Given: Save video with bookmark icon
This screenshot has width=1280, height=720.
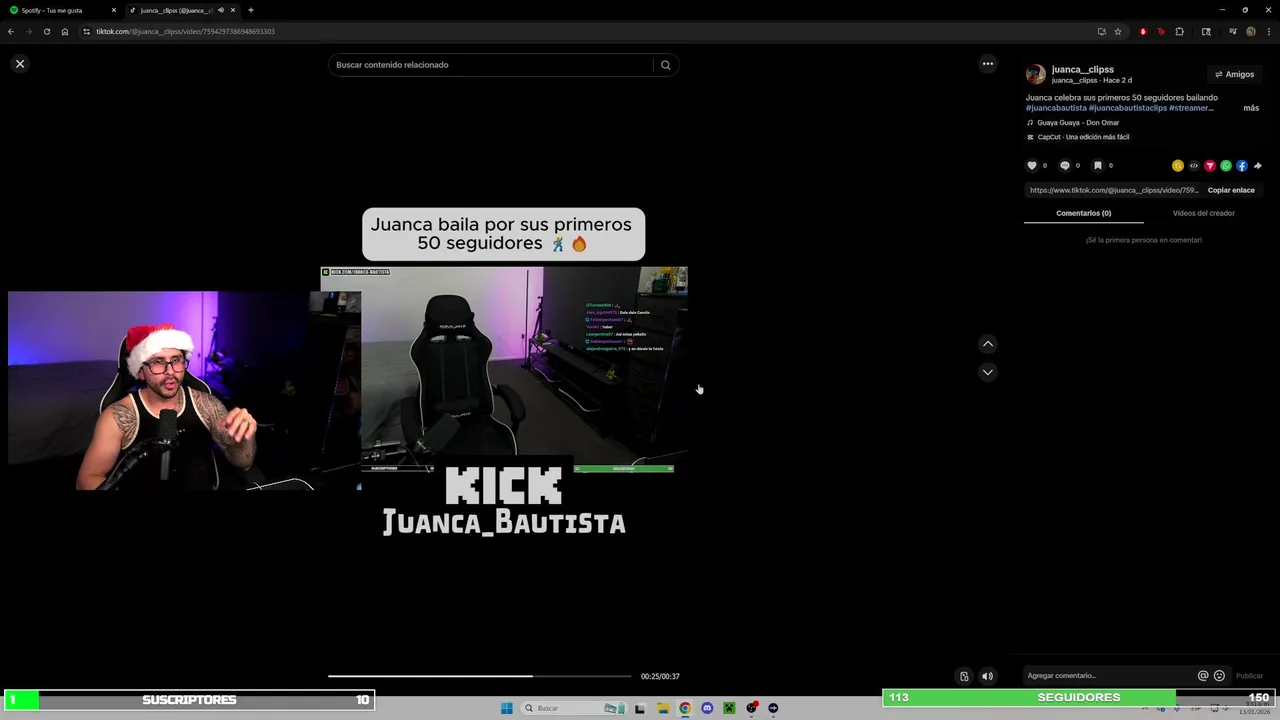Looking at the screenshot, I should click(x=1097, y=166).
